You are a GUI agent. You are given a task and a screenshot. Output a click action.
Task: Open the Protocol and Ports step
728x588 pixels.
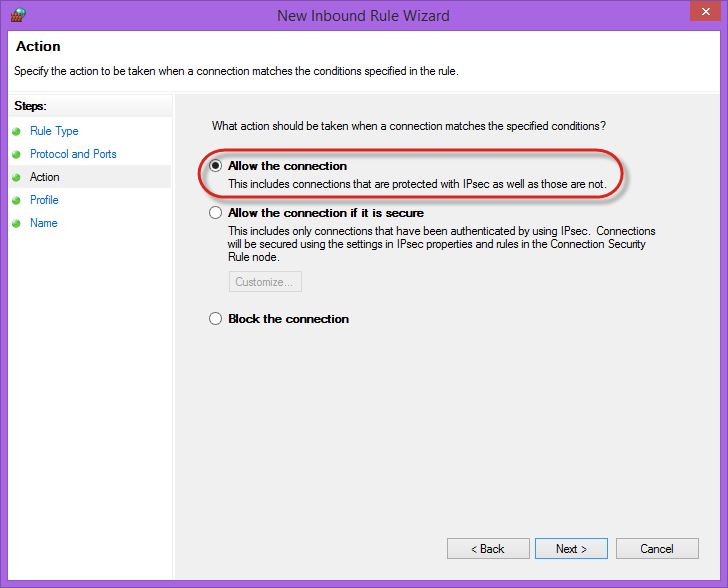pyautogui.click(x=73, y=154)
